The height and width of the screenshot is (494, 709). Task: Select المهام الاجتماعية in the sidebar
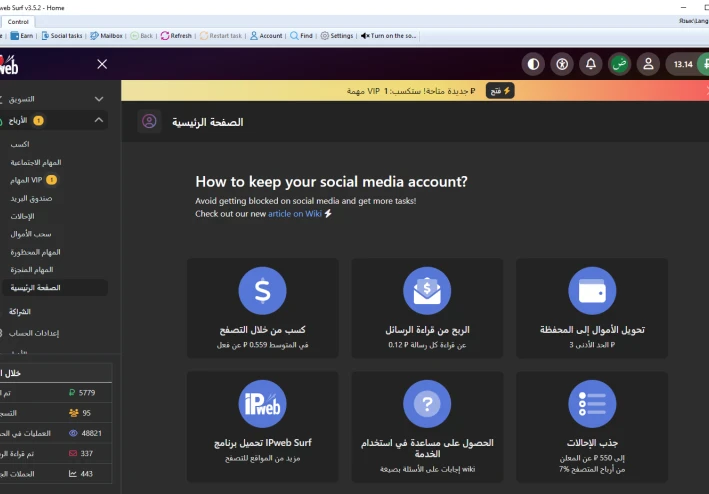(36, 162)
